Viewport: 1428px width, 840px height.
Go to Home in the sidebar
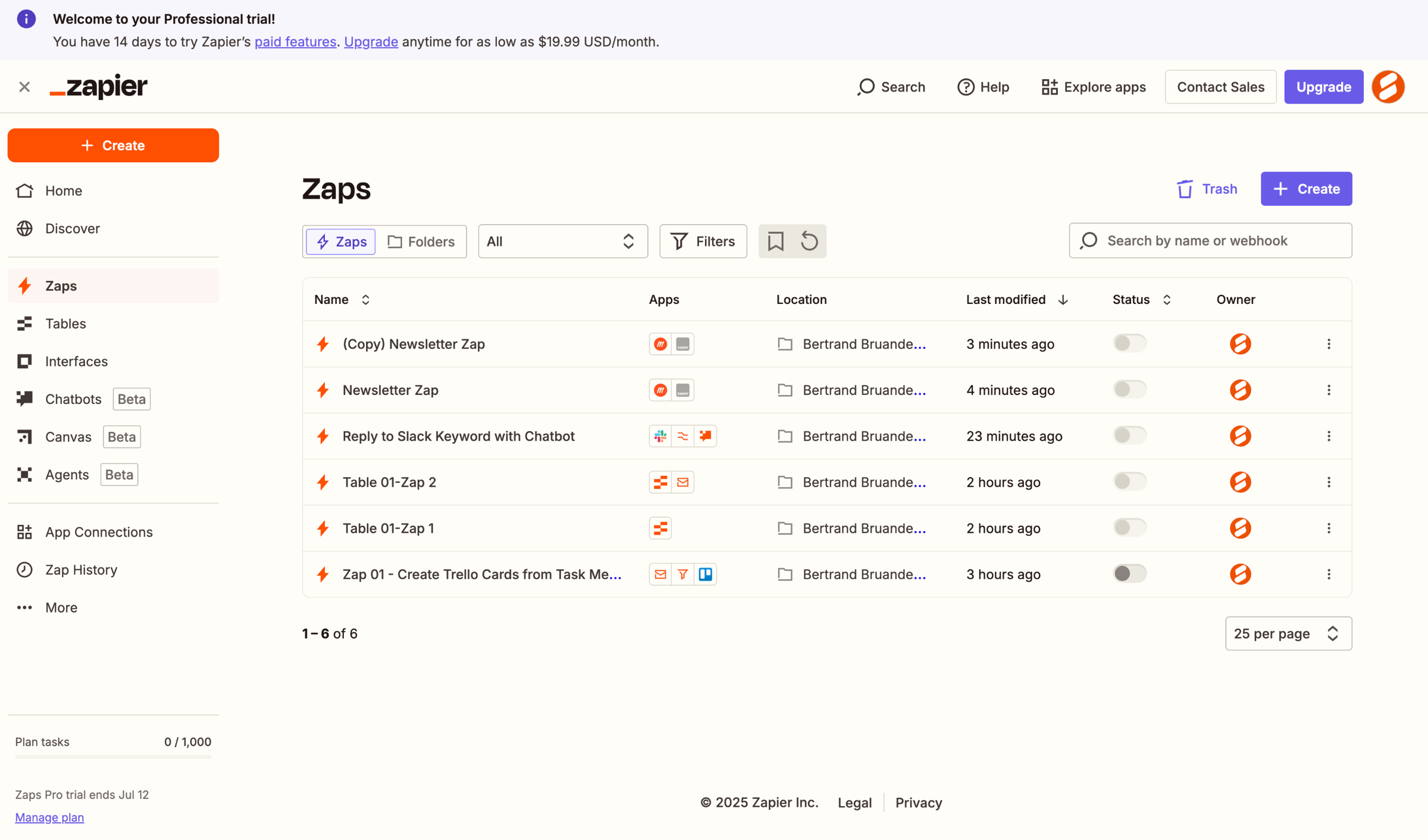tap(113, 190)
